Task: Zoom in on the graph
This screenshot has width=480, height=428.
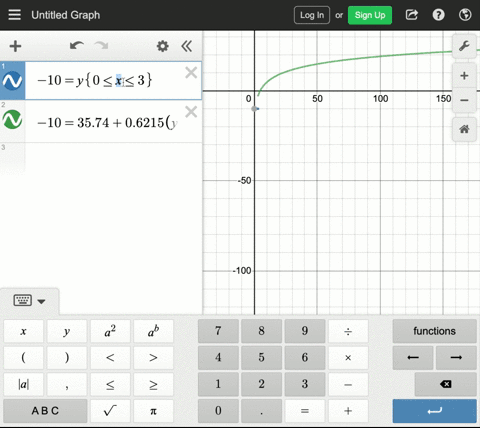Action: tap(464, 76)
